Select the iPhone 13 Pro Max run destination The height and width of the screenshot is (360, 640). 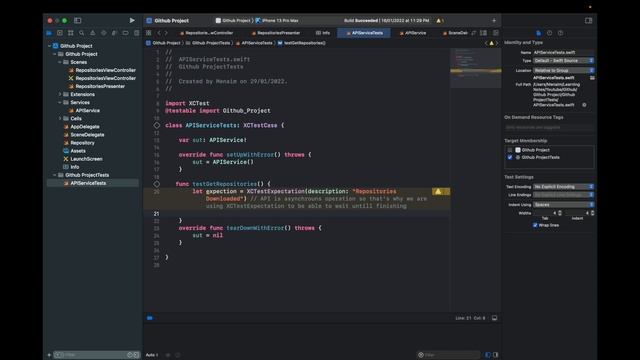[x=277, y=20]
